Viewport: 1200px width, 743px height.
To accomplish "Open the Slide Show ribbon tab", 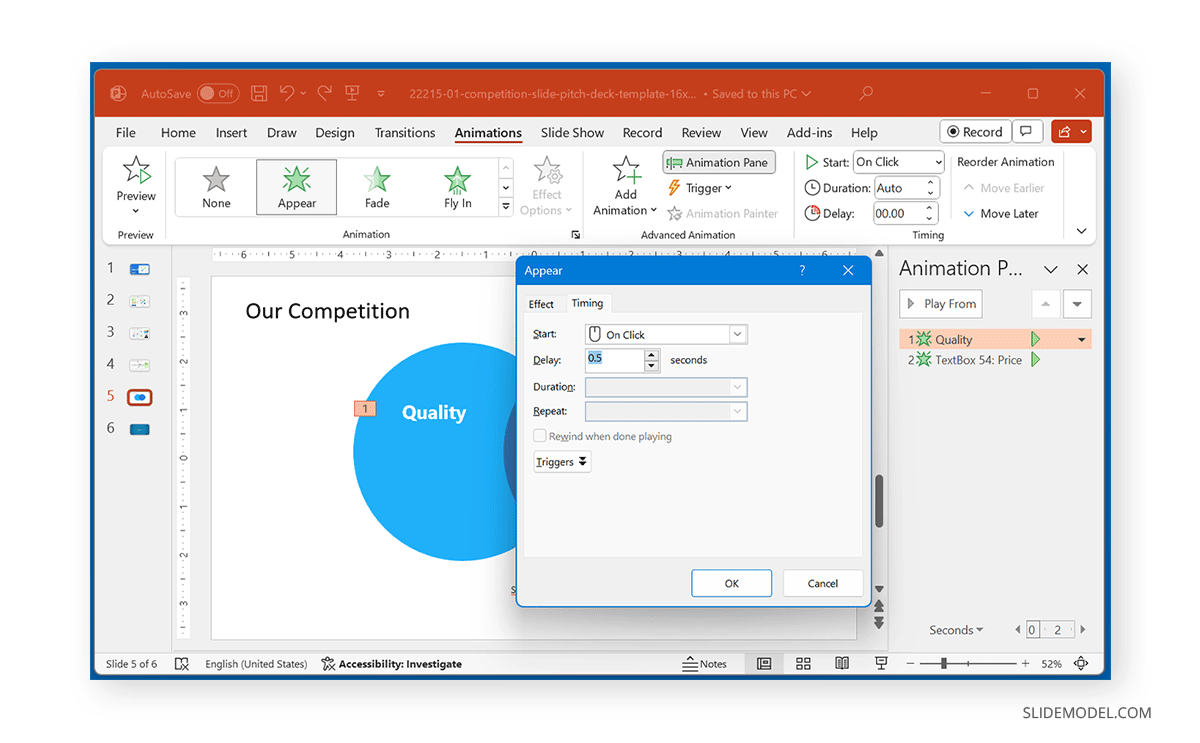I will click(572, 132).
